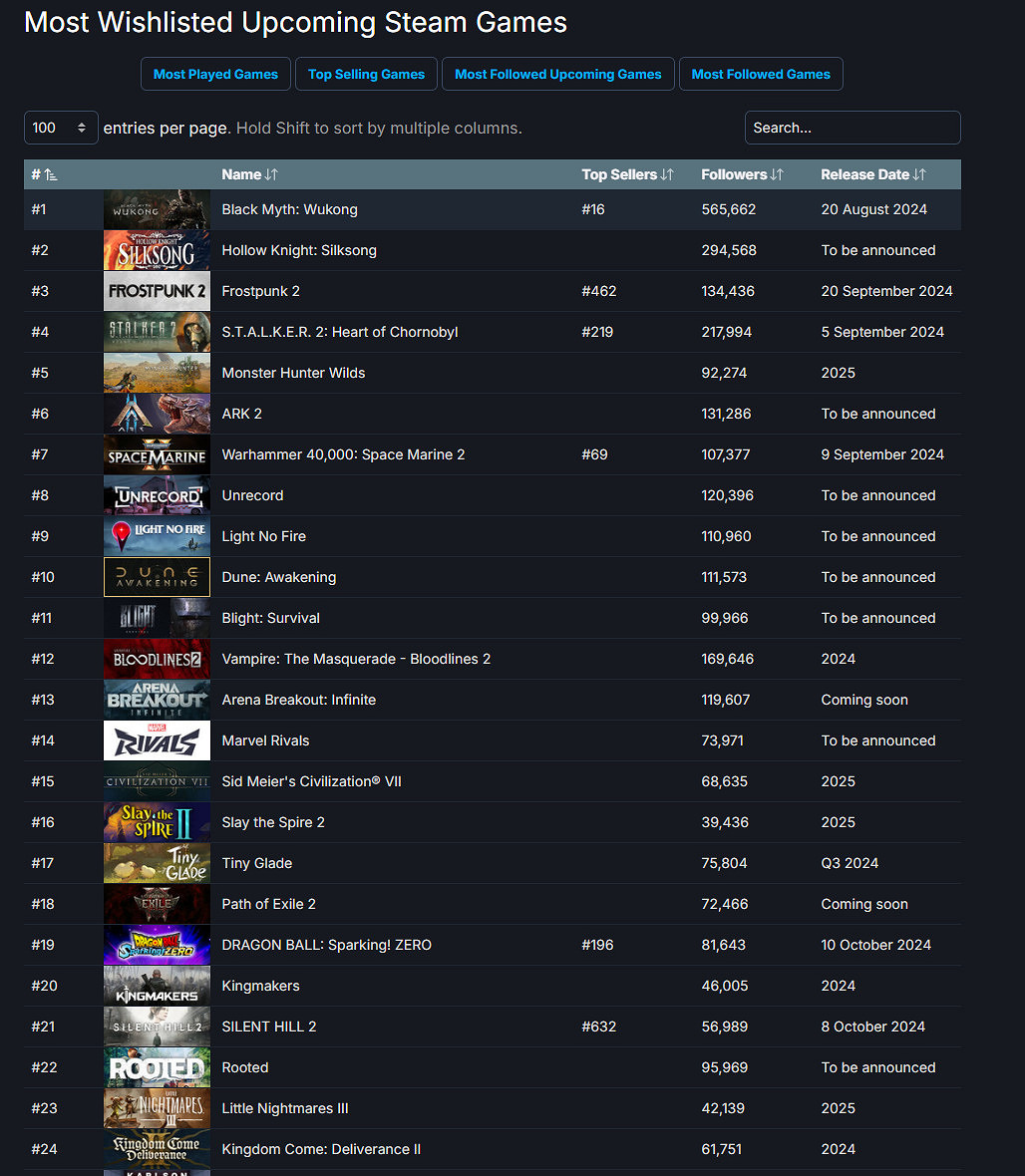Open the Top Selling Games page
This screenshot has height=1176, width=1025.
point(366,74)
